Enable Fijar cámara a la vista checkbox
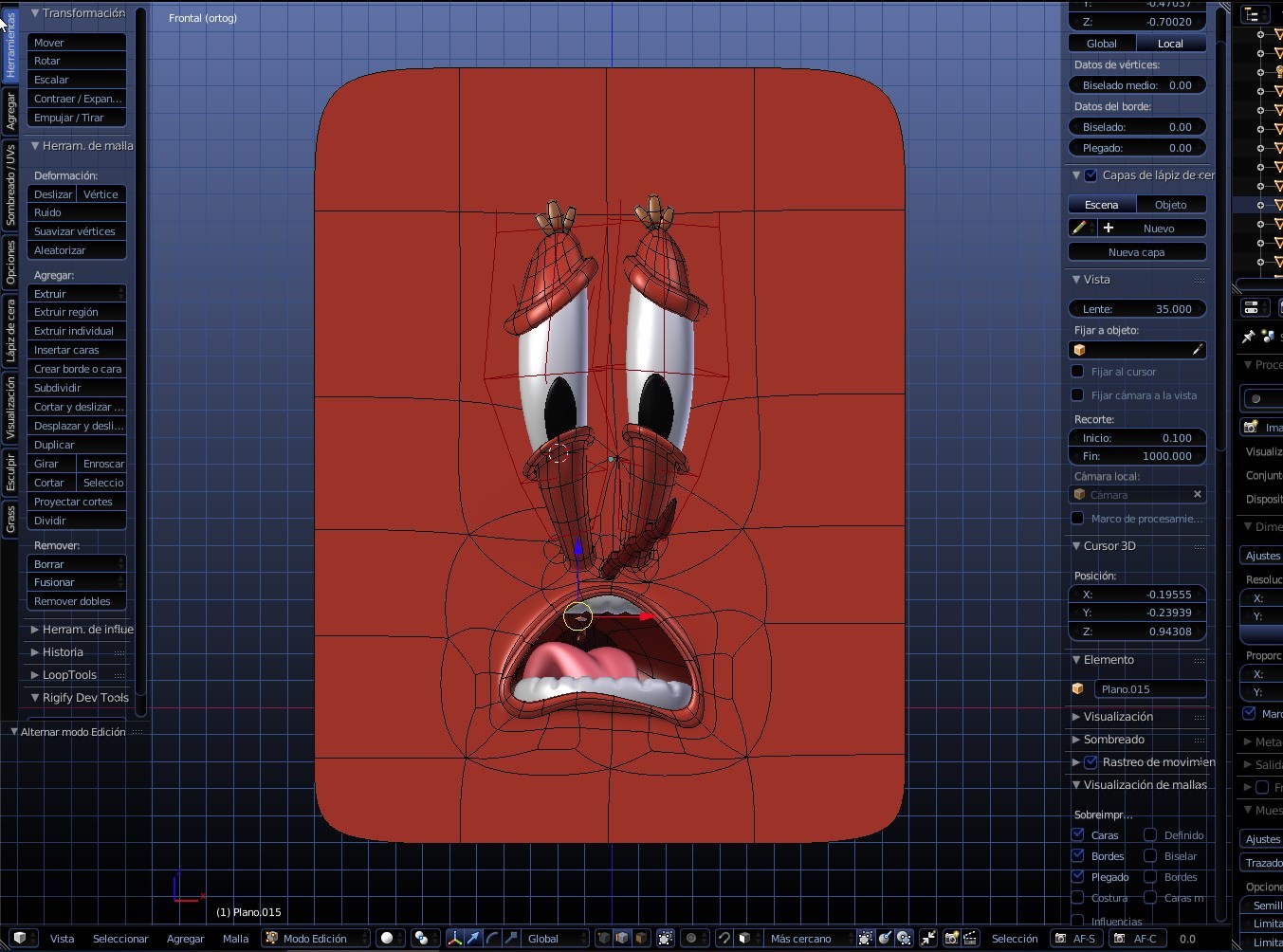The image size is (1283, 952). (x=1077, y=394)
